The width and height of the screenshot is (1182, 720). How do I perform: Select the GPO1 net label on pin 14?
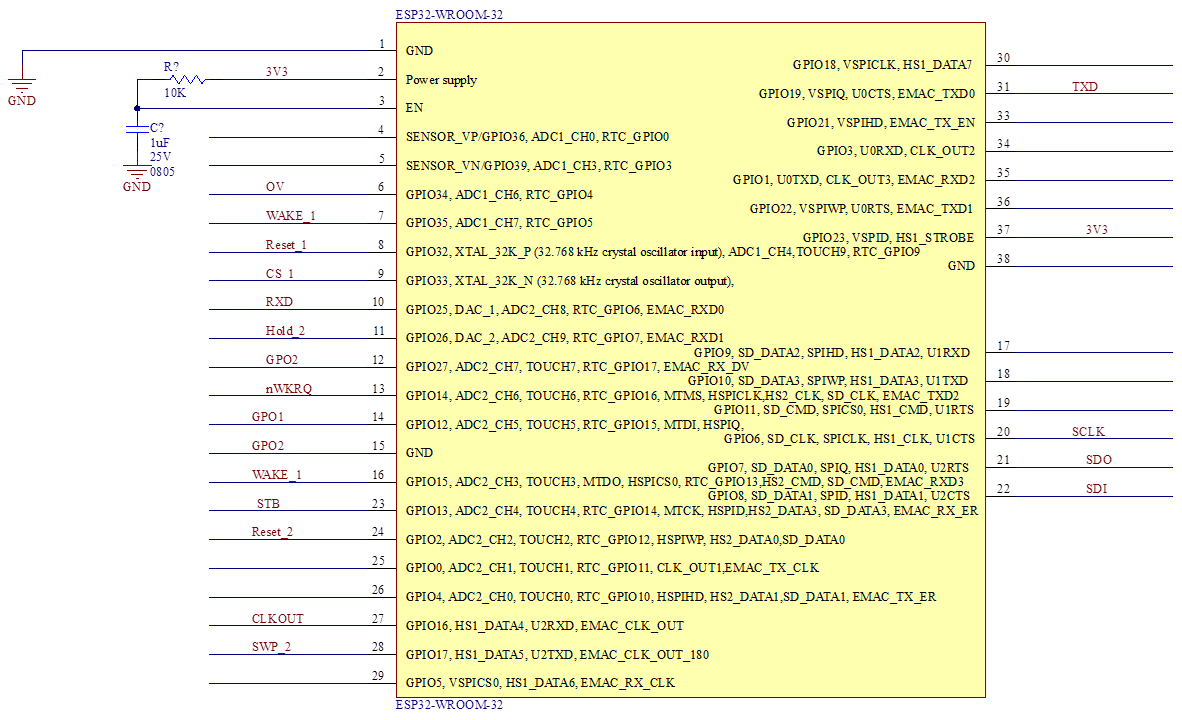tap(268, 417)
